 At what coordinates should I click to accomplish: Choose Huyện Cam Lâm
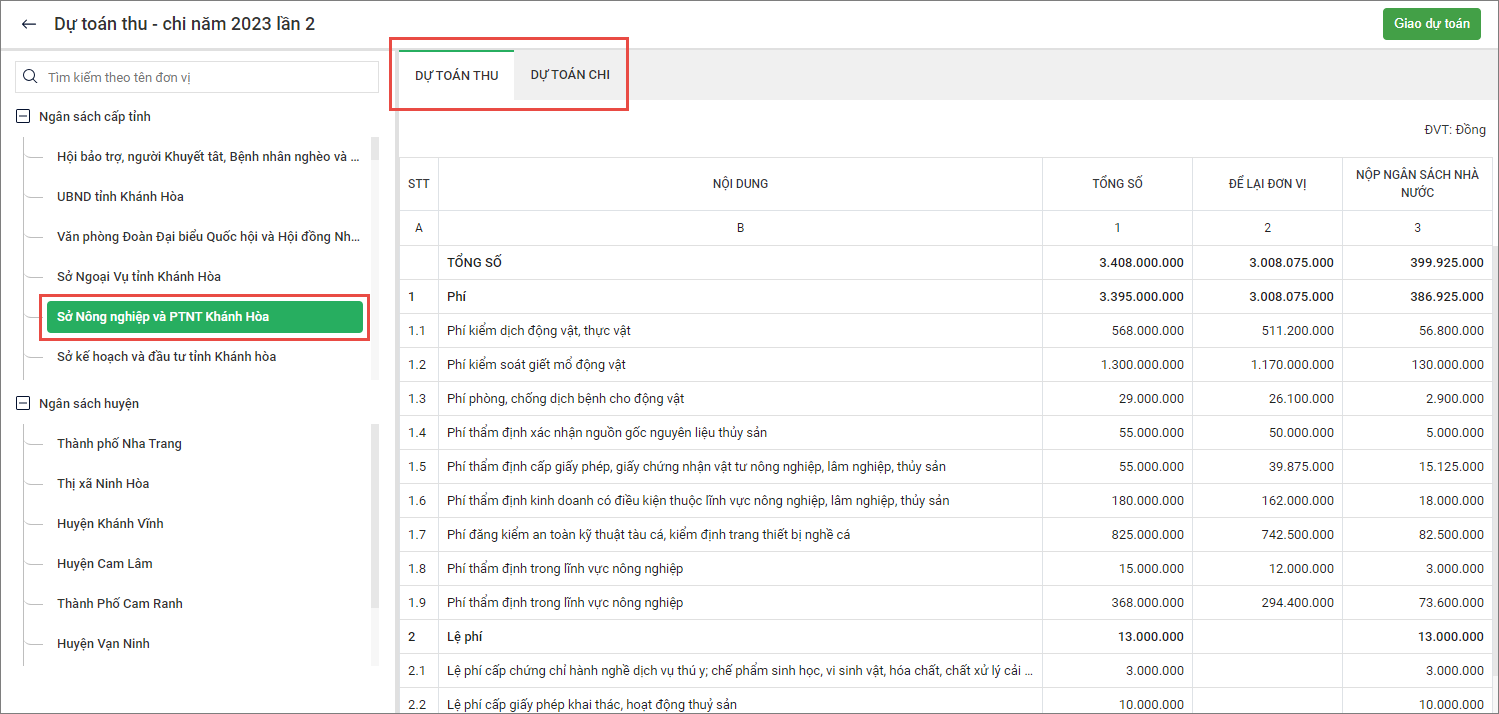[105, 564]
